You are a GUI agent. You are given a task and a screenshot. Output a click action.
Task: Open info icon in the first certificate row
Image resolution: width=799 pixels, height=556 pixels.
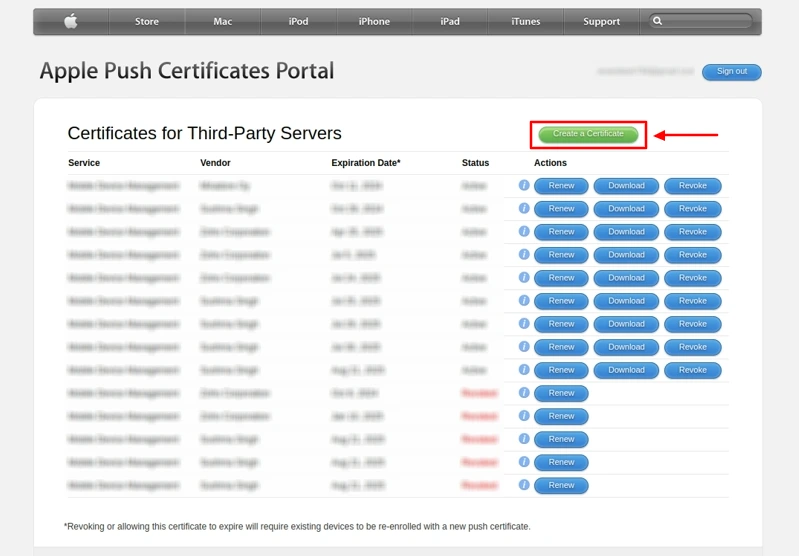pyautogui.click(x=524, y=185)
